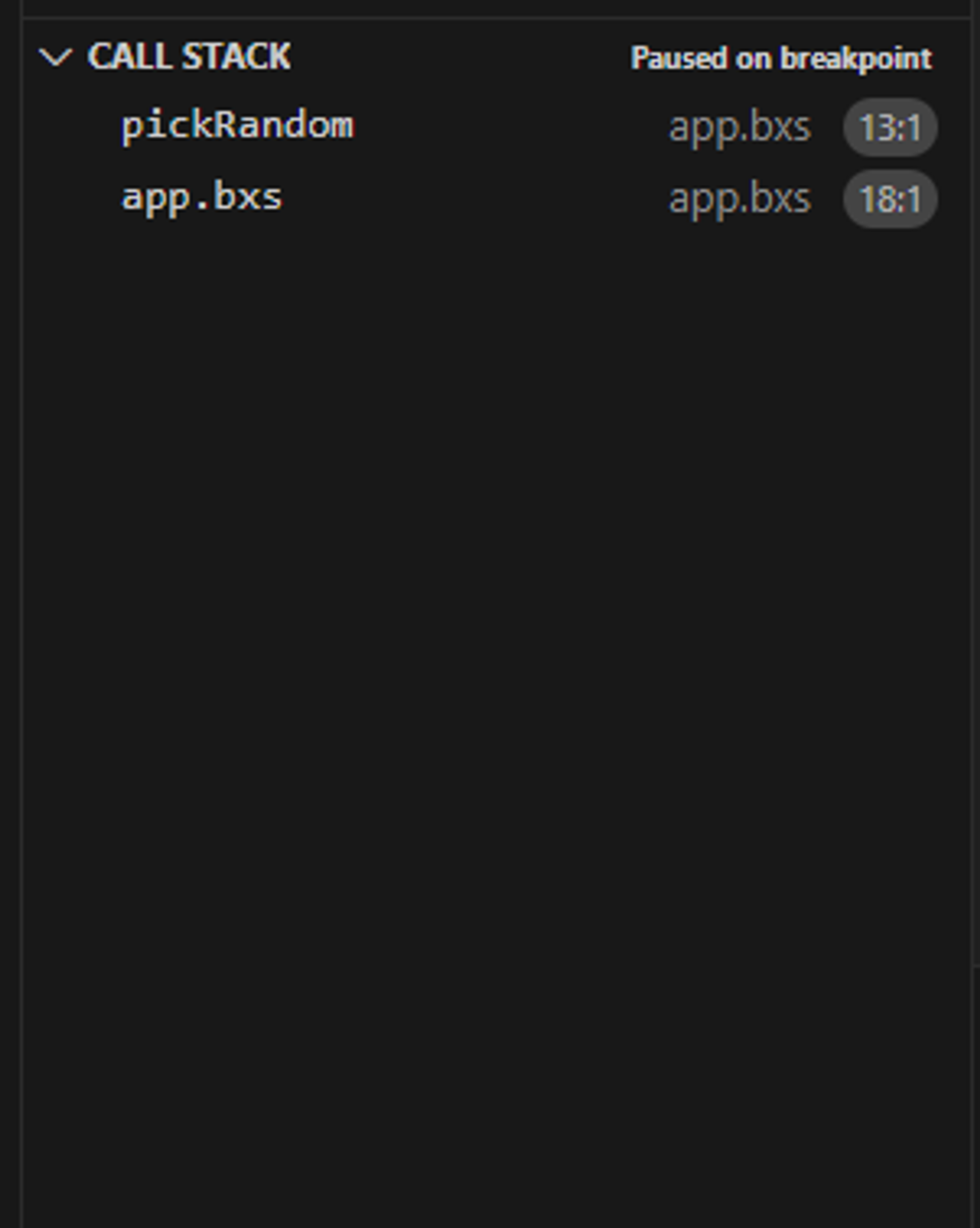The width and height of the screenshot is (980, 1228).
Task: Click file label in the second frame row
Action: pyautogui.click(x=739, y=199)
